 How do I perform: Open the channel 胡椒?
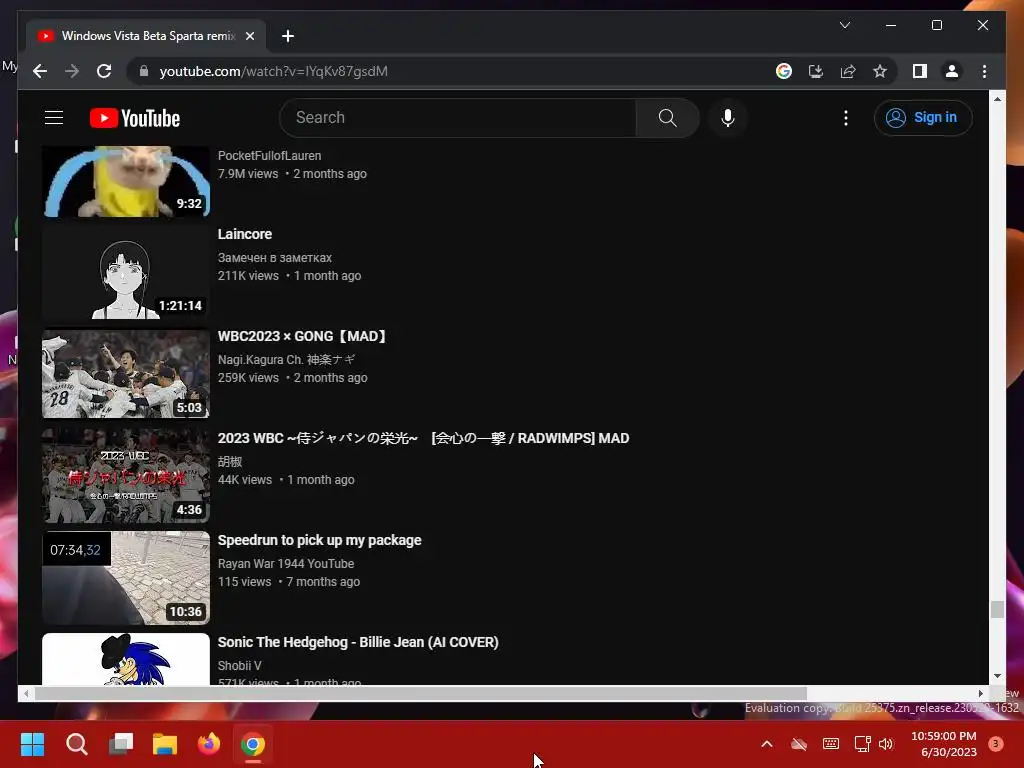tap(230, 461)
